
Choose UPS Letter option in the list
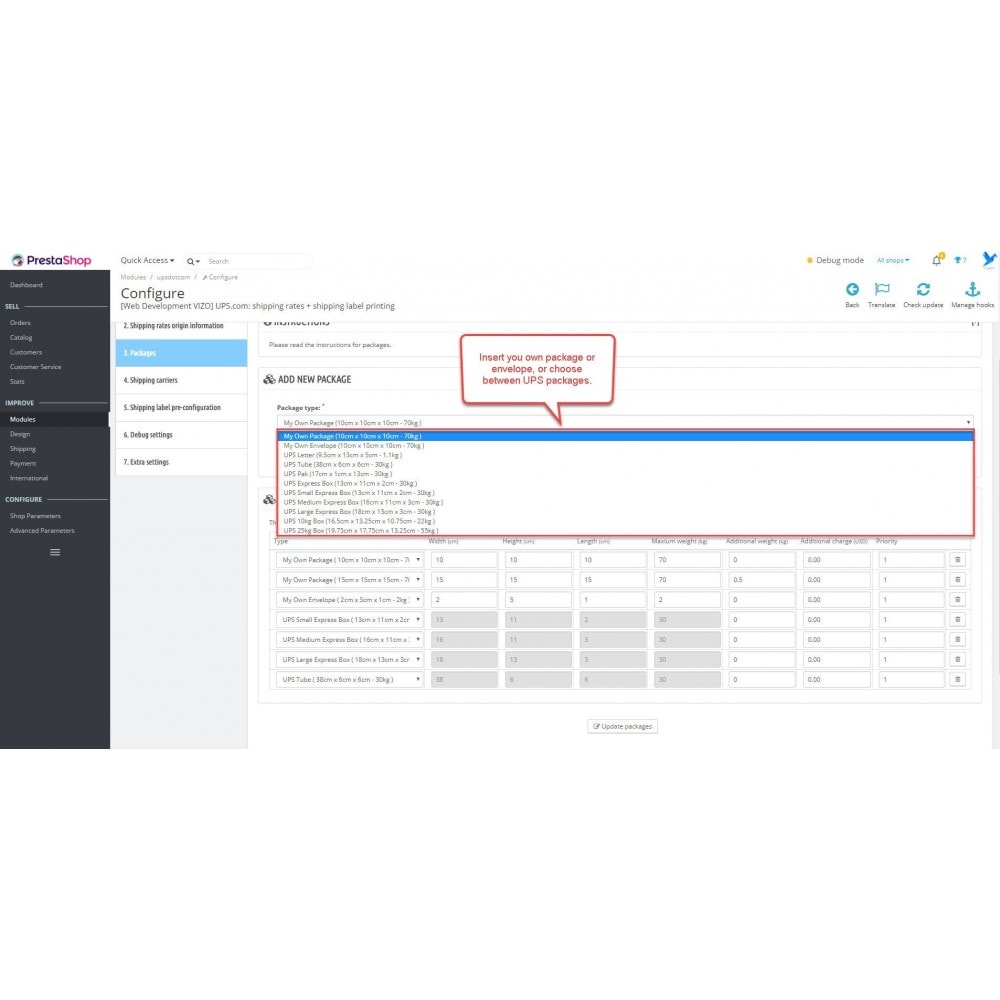[x=625, y=455]
